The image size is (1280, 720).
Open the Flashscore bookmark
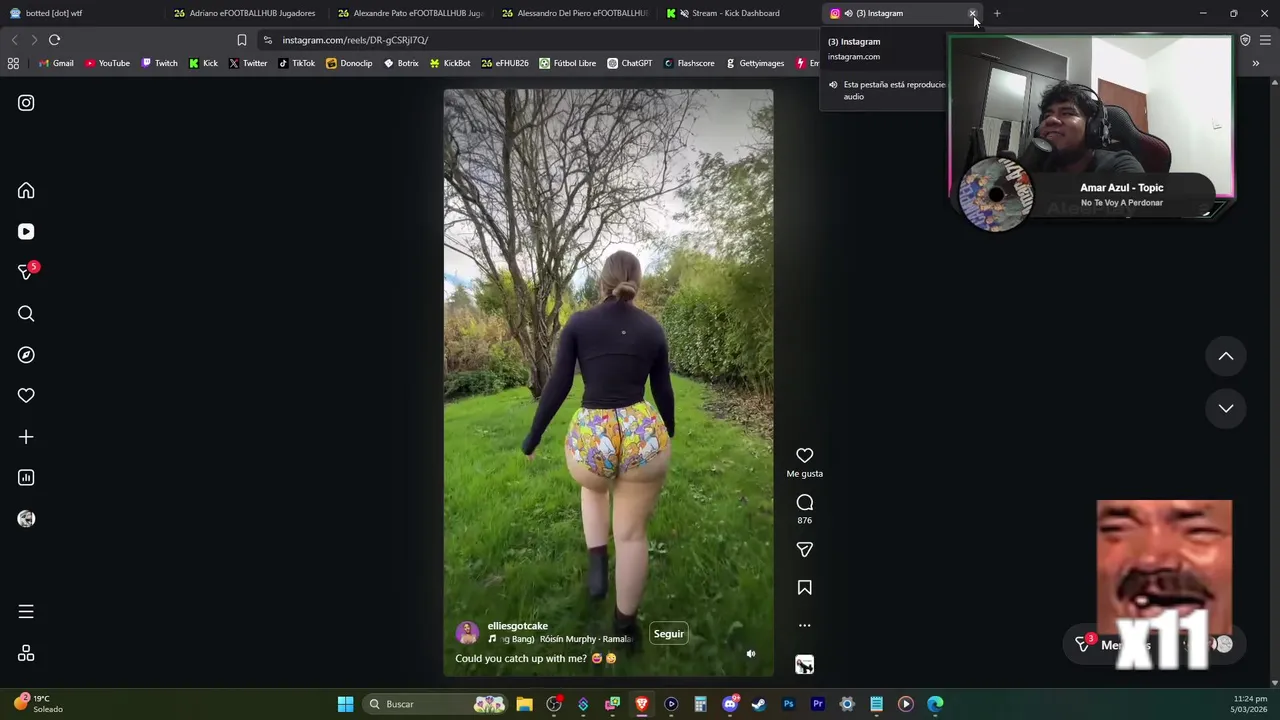pos(689,63)
